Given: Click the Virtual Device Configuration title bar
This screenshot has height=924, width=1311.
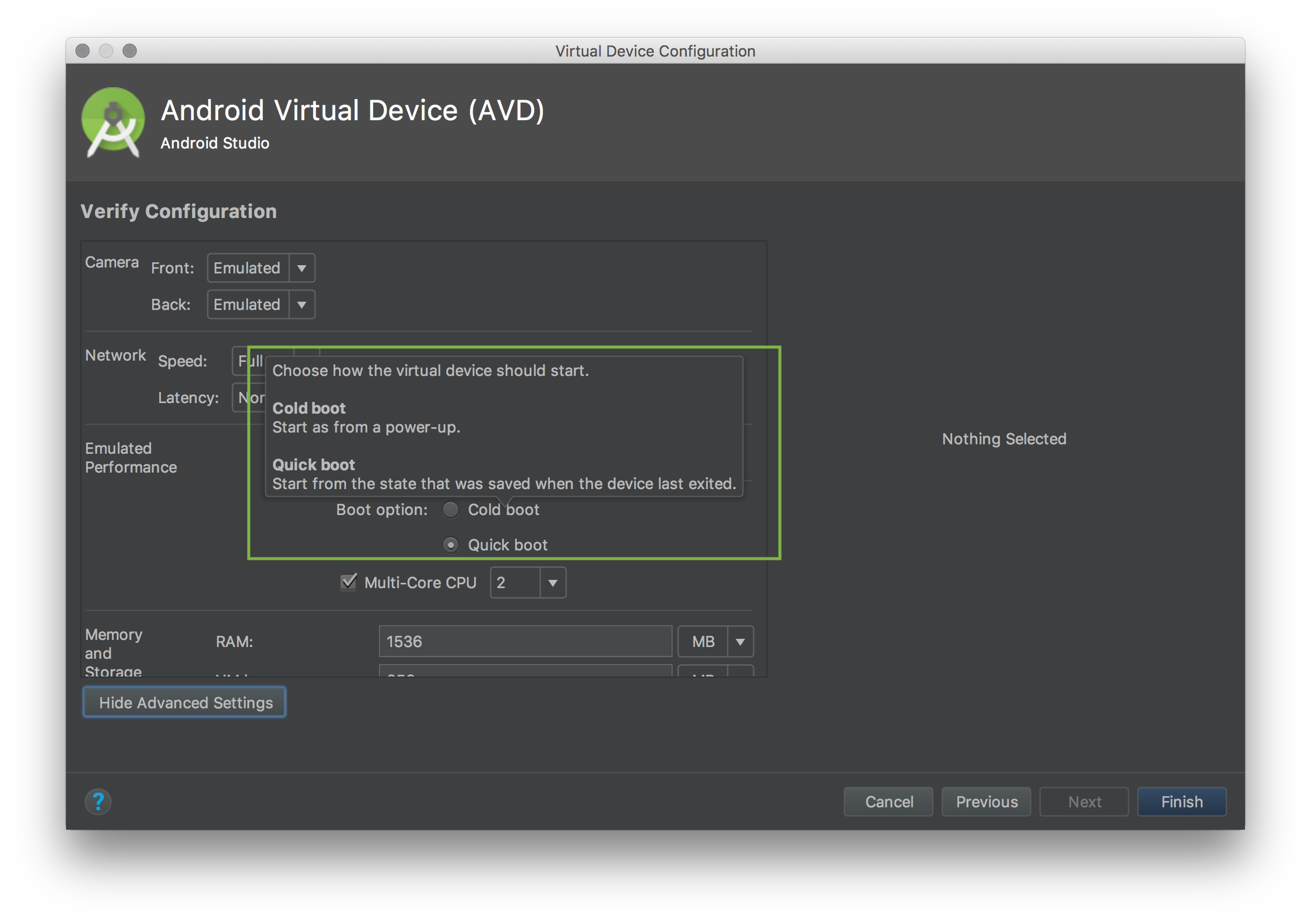Looking at the screenshot, I should [x=656, y=51].
